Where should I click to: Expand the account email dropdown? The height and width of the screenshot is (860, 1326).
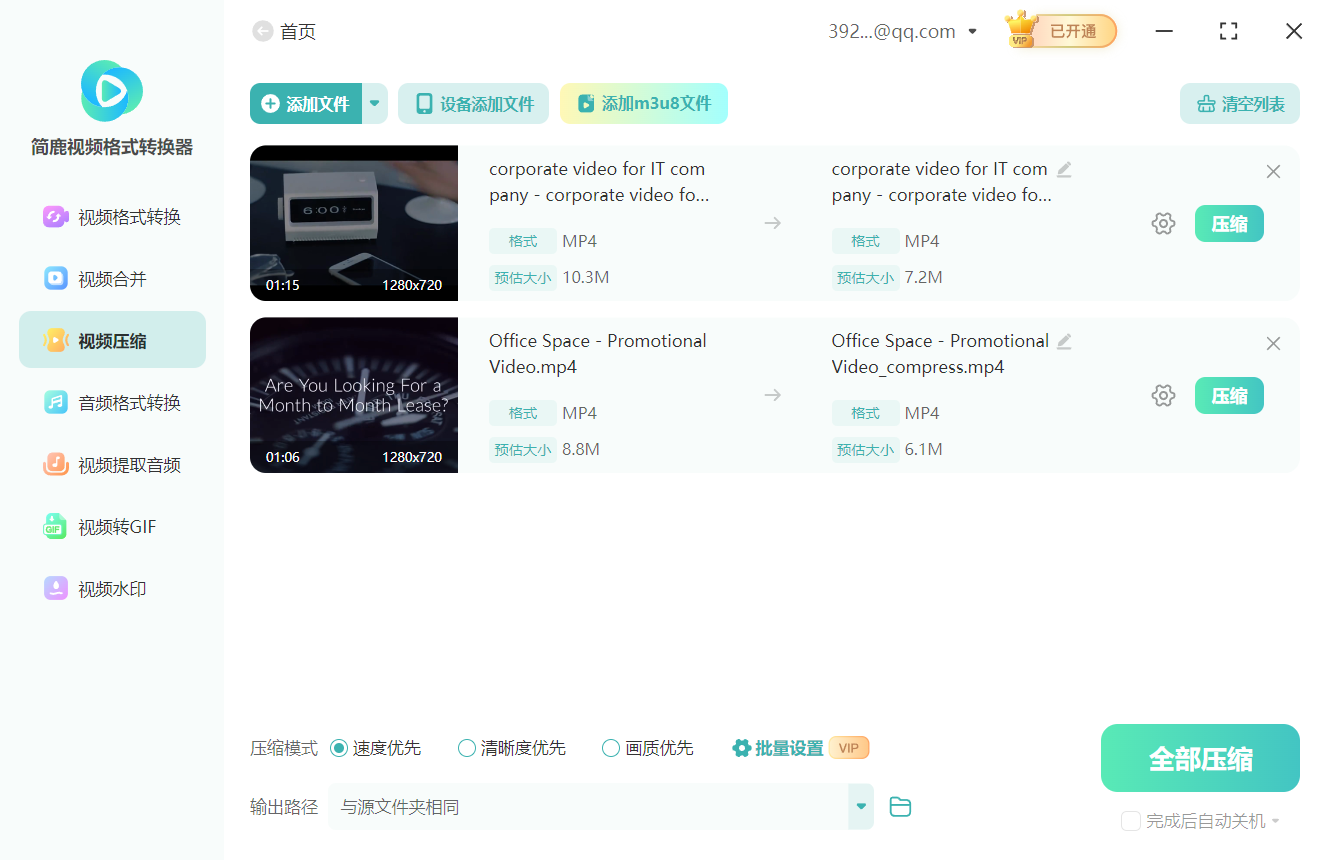(x=972, y=32)
